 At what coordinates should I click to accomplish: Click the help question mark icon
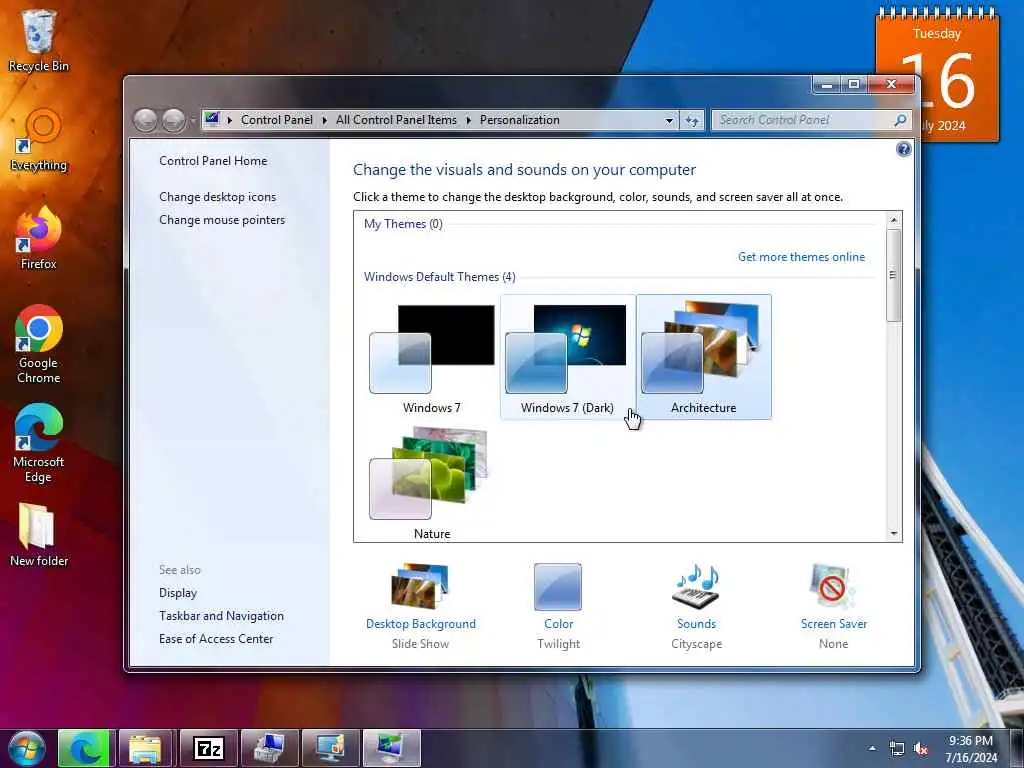[x=903, y=150]
